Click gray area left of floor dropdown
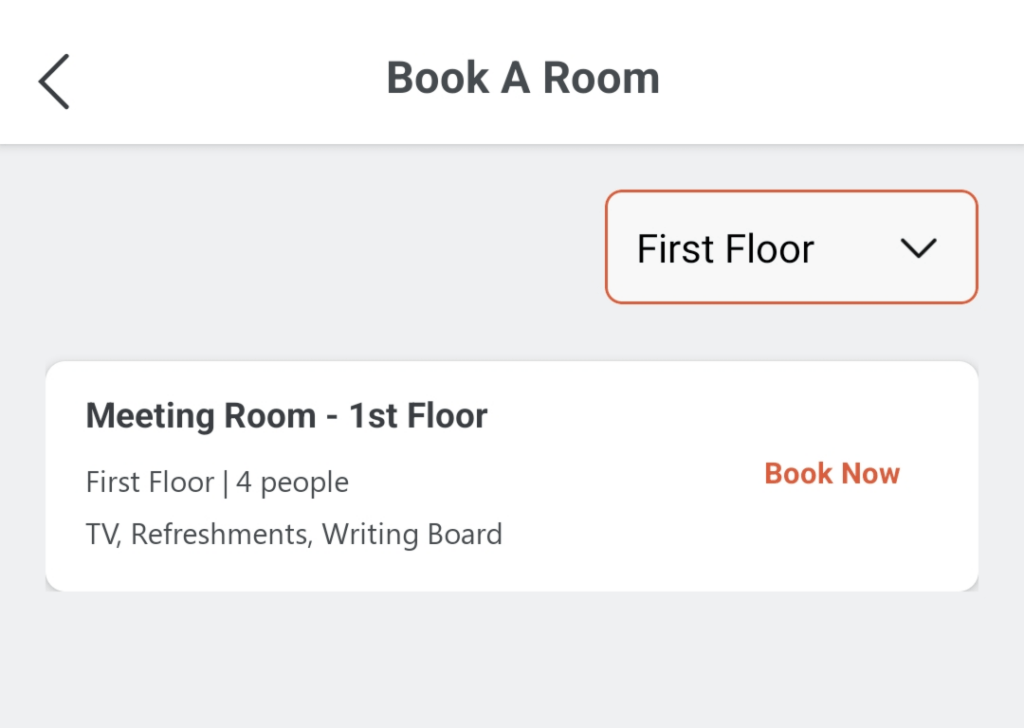Viewport: 1024px width, 728px height. (300, 248)
